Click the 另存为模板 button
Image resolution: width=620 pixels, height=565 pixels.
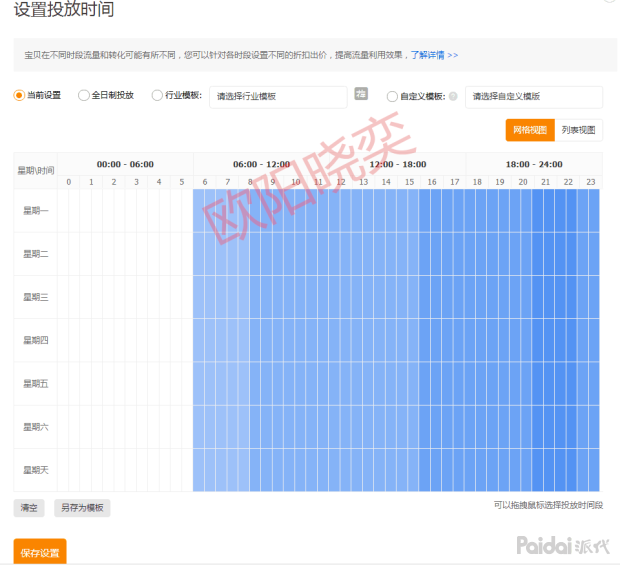coord(82,508)
